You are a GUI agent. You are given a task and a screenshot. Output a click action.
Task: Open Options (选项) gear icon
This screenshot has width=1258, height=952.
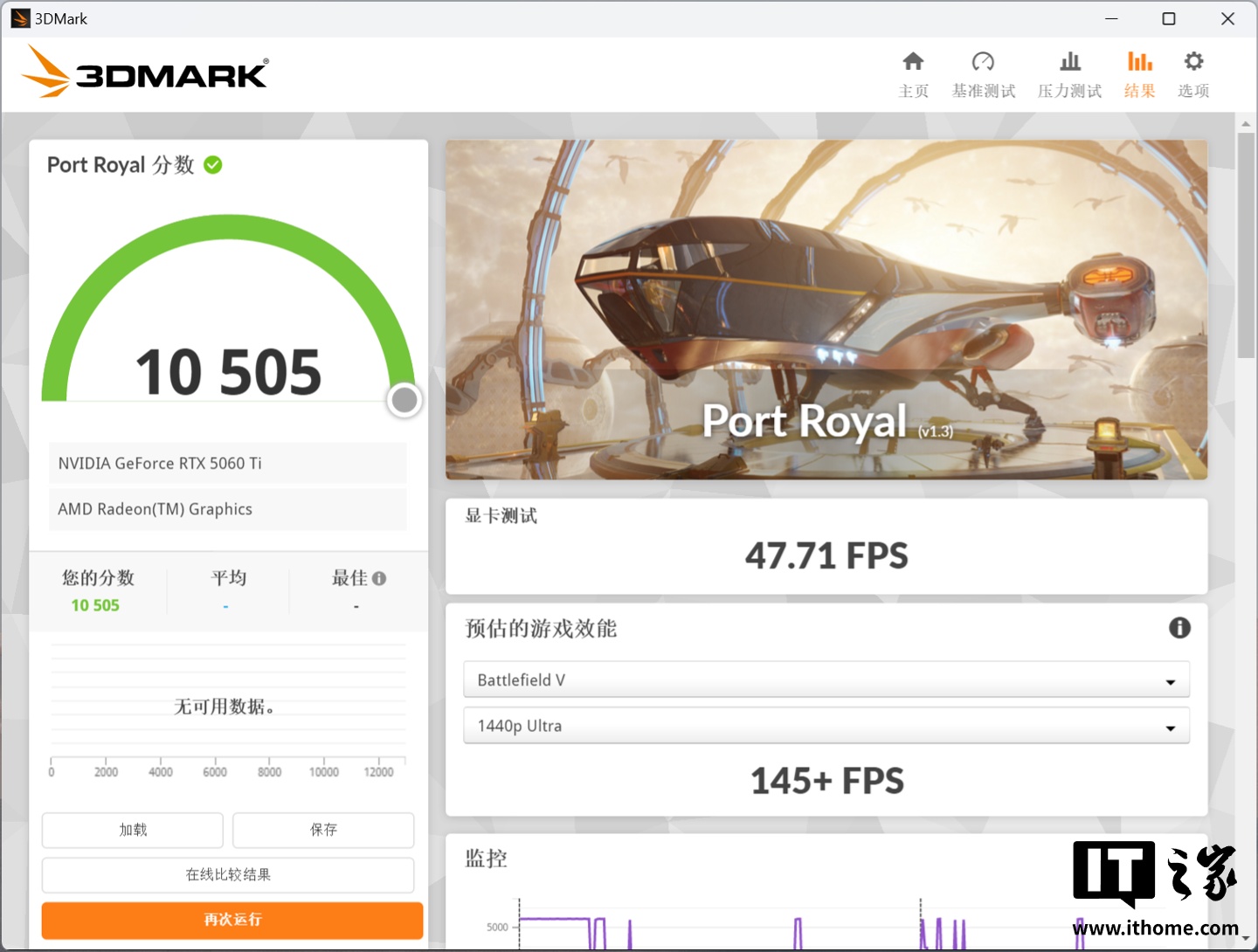point(1193,62)
